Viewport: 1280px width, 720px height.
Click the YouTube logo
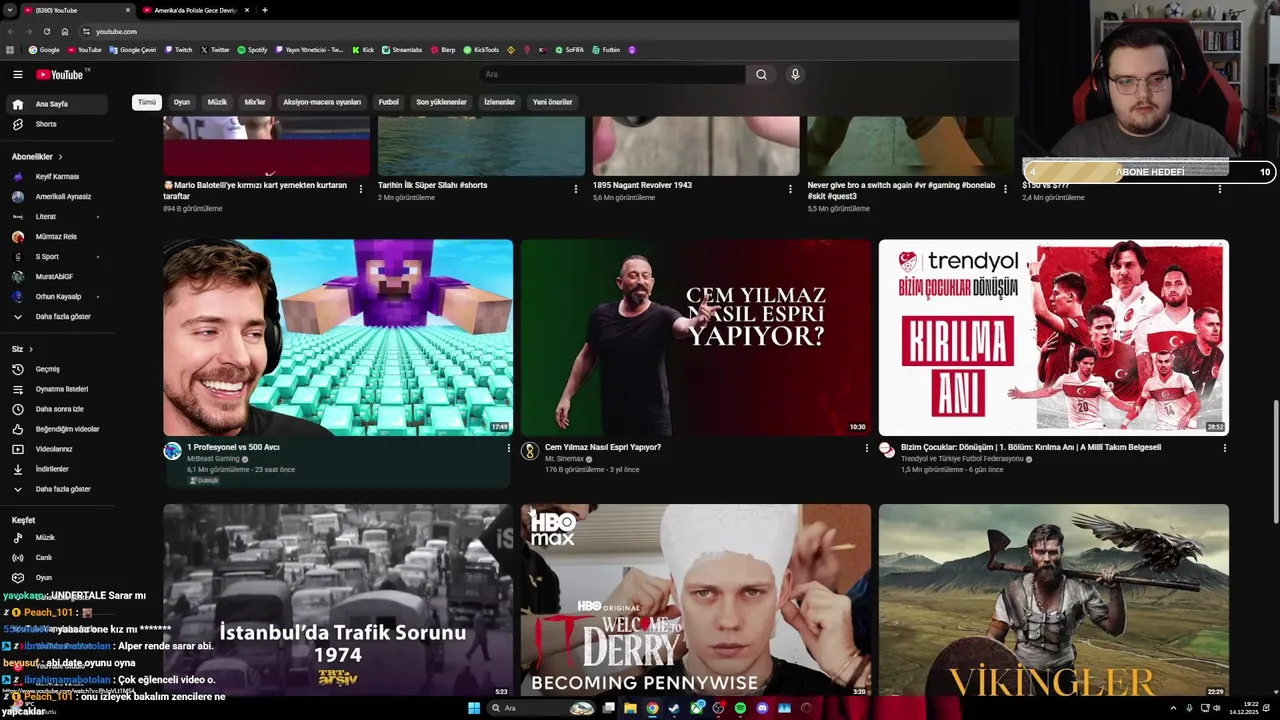click(x=62, y=75)
